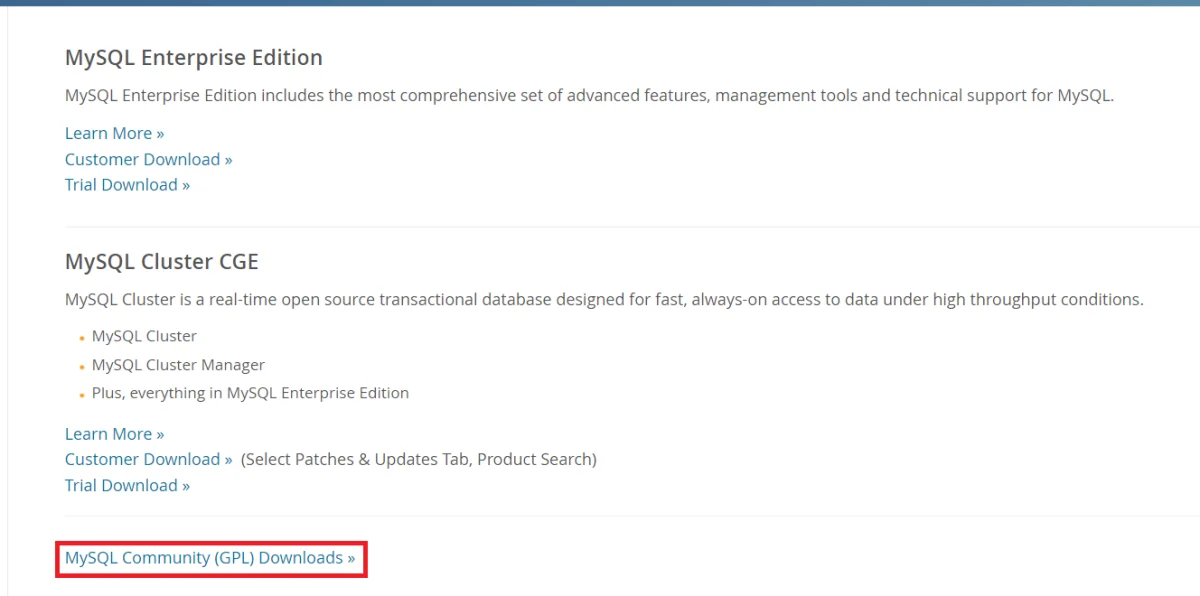The image size is (1200, 596).
Task: Click the Plus, everything in Enterprise Edition bullet
Action: [249, 392]
